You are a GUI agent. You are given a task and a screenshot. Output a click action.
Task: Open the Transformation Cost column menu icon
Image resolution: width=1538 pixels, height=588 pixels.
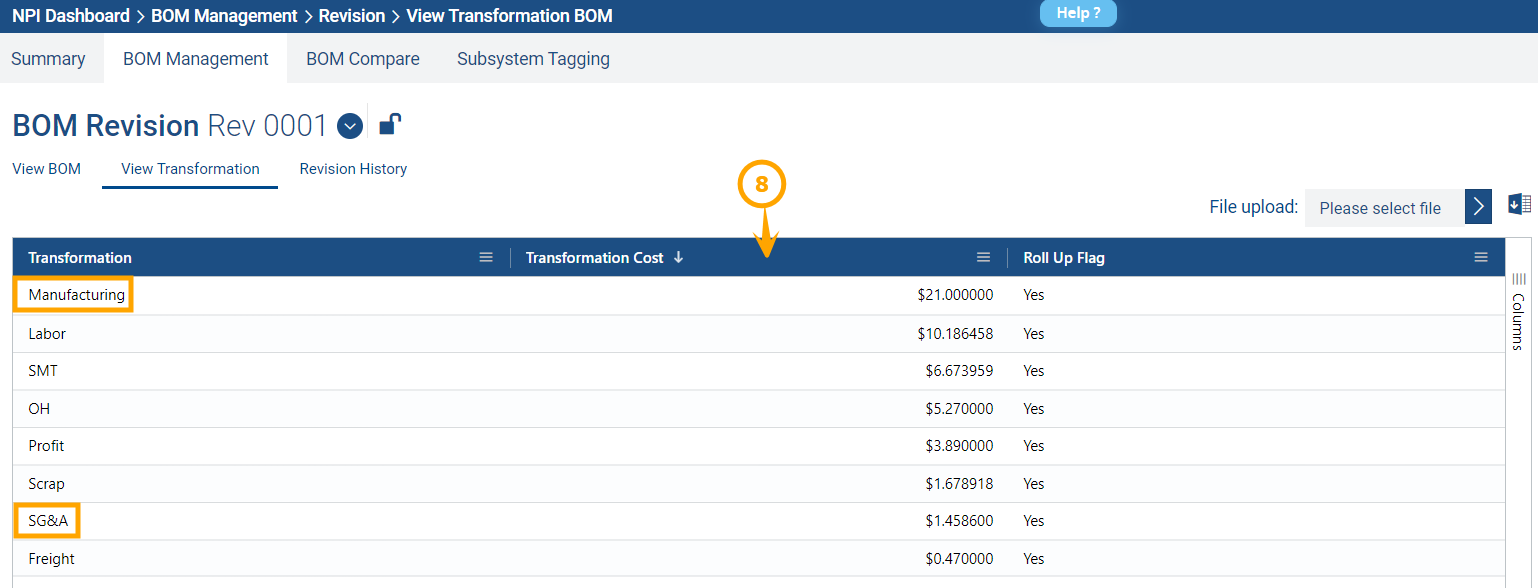(983, 258)
